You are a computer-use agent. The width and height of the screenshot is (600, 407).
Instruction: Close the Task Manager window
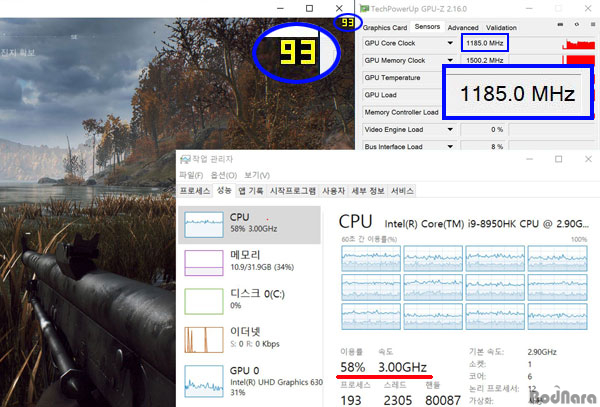(589, 159)
